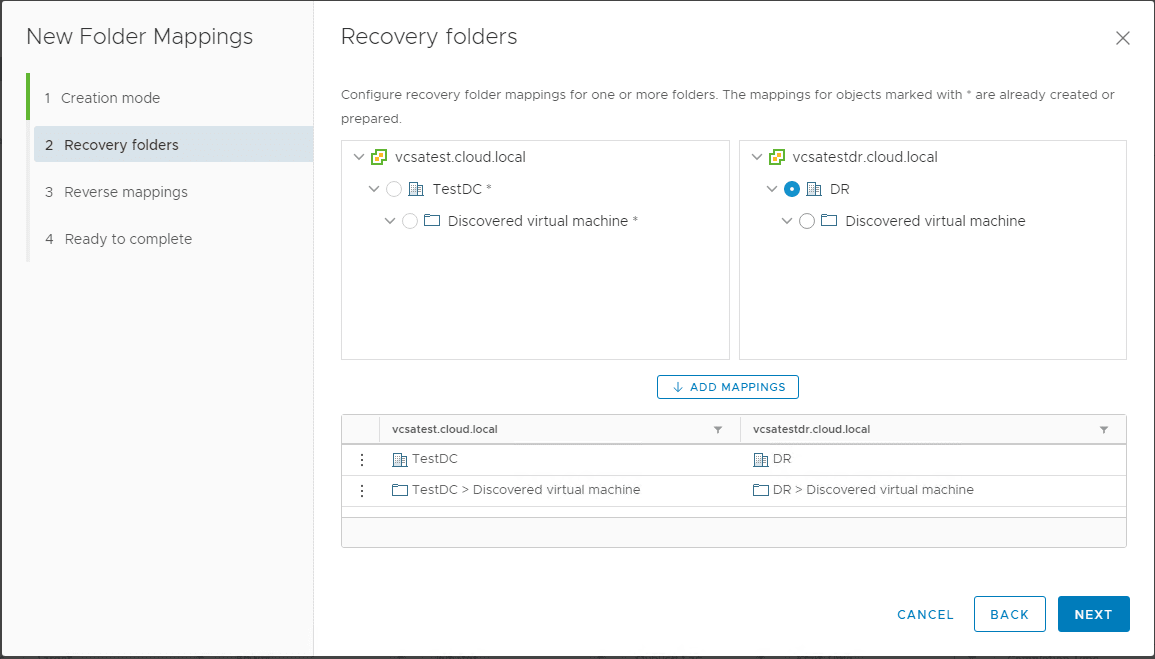Go to the Creation mode step
The width and height of the screenshot is (1155, 659).
(110, 98)
